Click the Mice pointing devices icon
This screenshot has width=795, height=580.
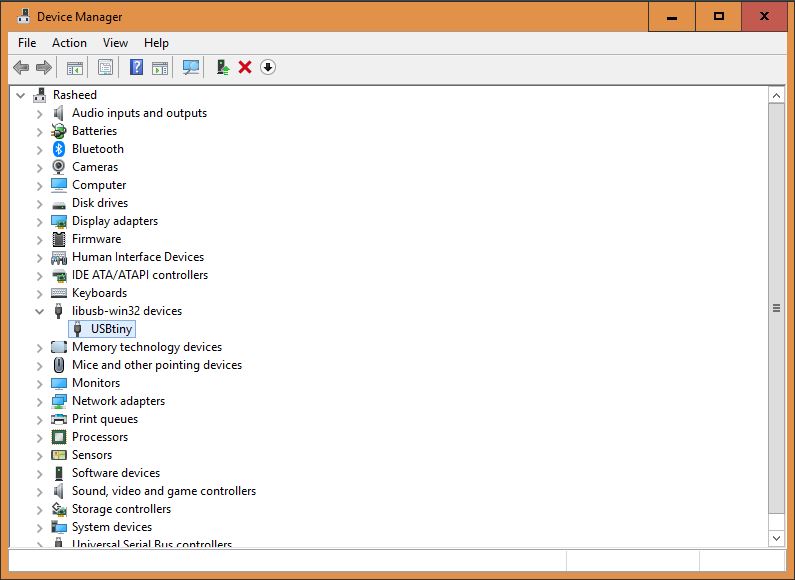(x=59, y=365)
